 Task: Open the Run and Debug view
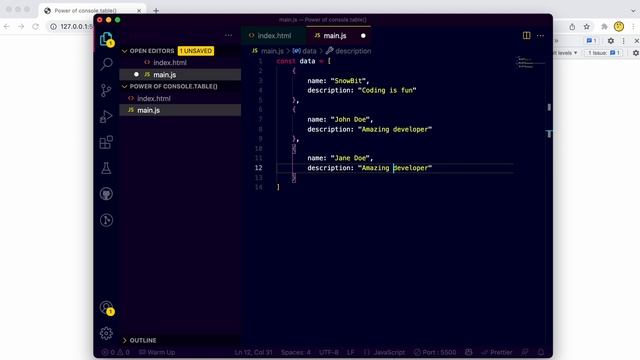[x=106, y=116]
